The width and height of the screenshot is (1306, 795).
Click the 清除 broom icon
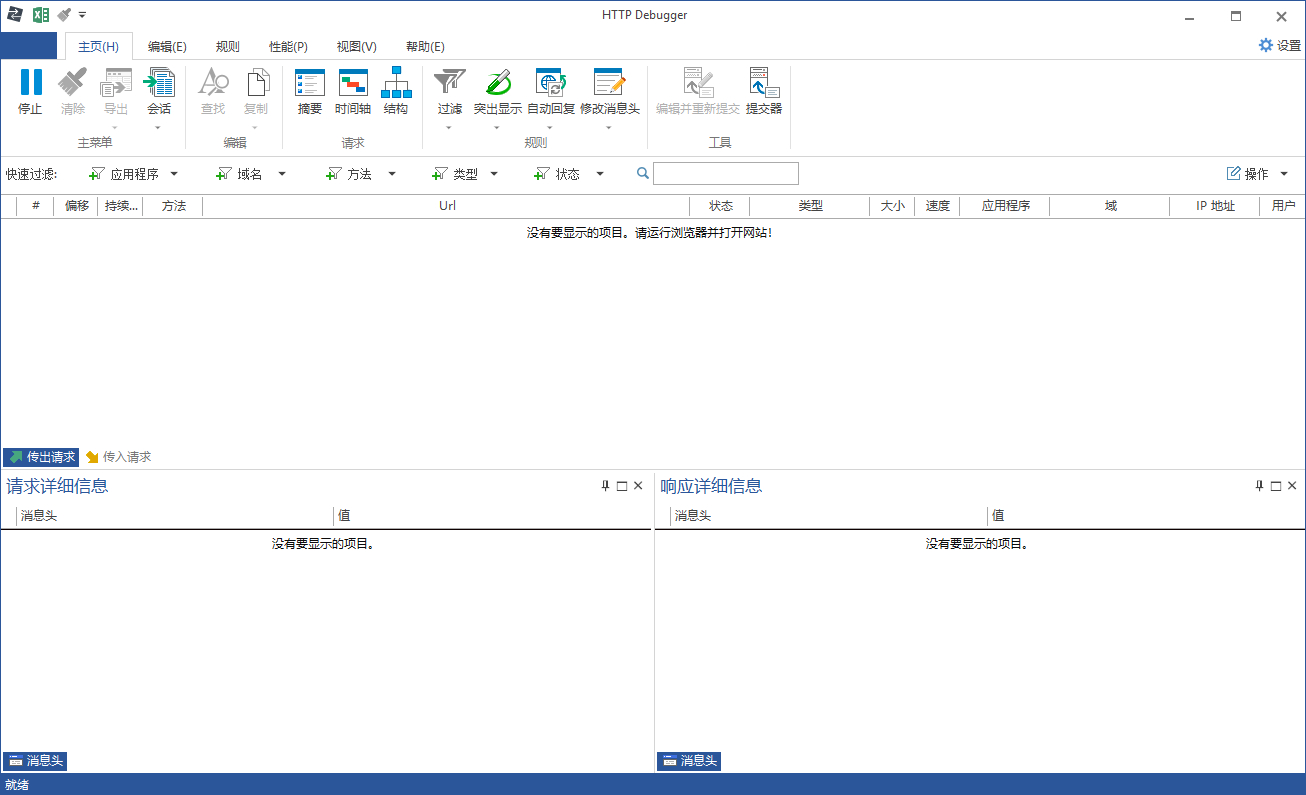point(73,82)
